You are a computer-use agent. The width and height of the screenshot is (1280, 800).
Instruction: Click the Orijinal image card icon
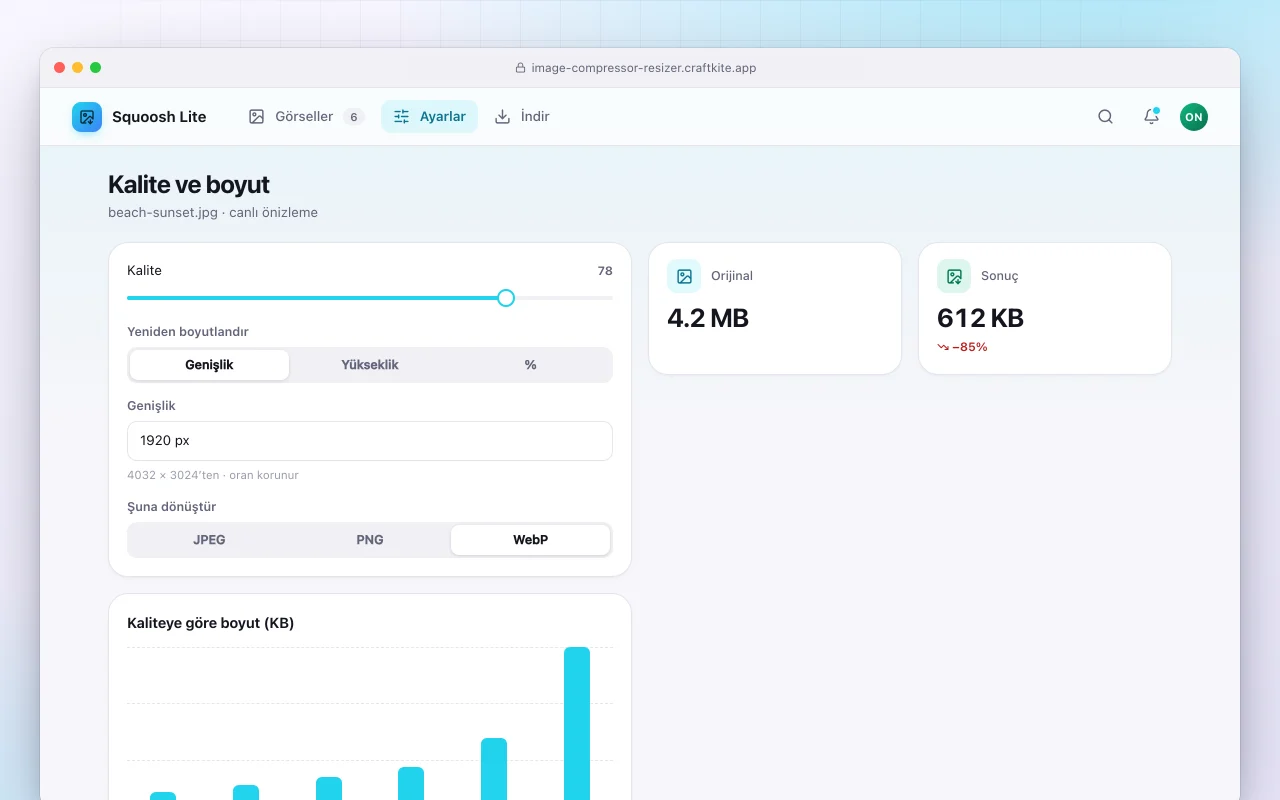(x=684, y=276)
